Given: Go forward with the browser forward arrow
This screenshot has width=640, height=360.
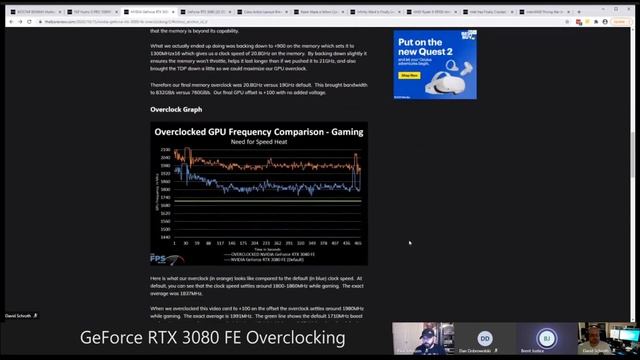Looking at the screenshot, I should (x=20, y=22).
